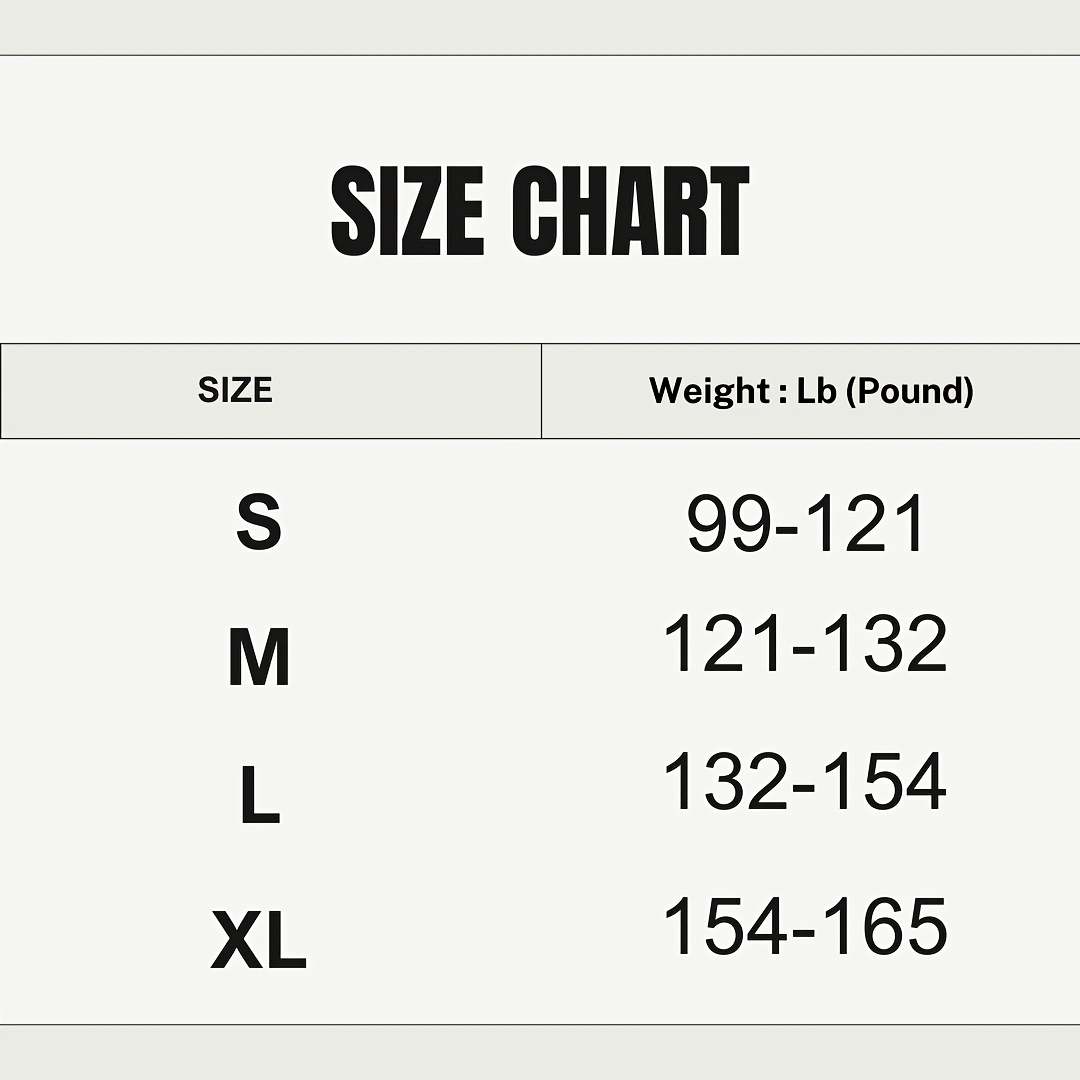Click the SIZE column header
The width and height of the screenshot is (1080, 1080).
tap(235, 390)
